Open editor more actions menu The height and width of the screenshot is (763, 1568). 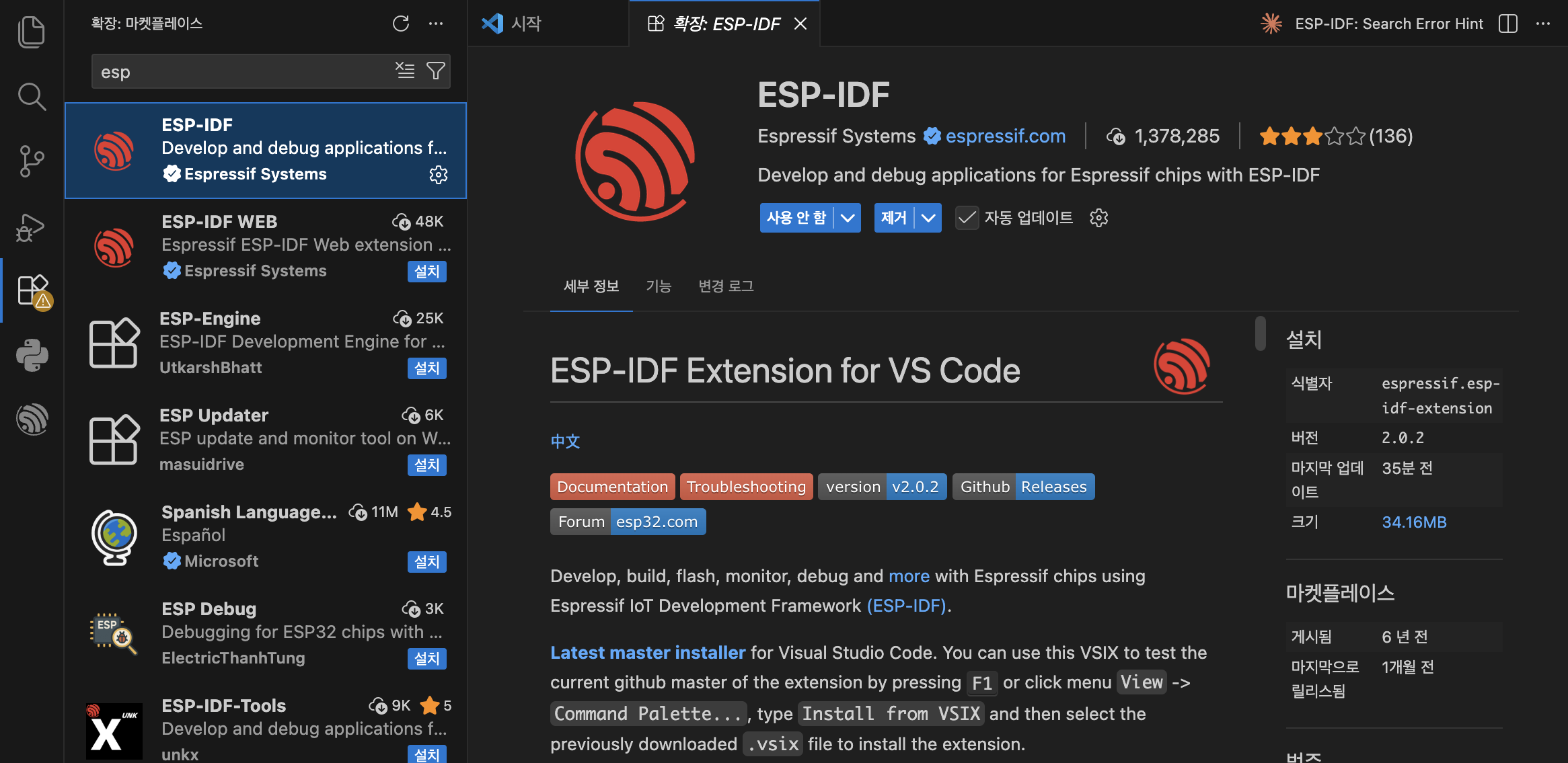(x=1543, y=24)
